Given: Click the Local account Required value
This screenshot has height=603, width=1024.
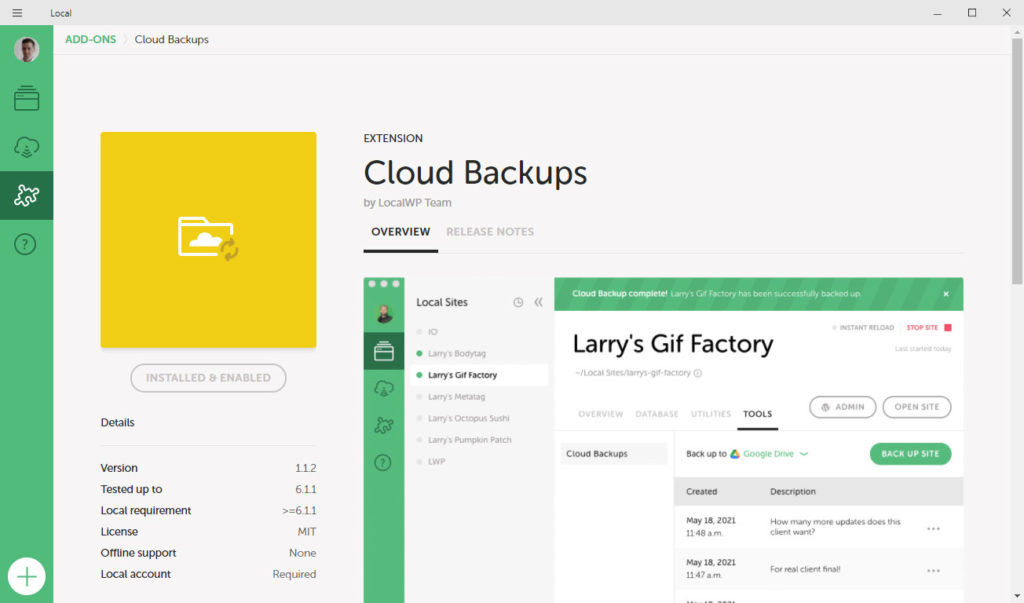Looking at the screenshot, I should pos(294,574).
